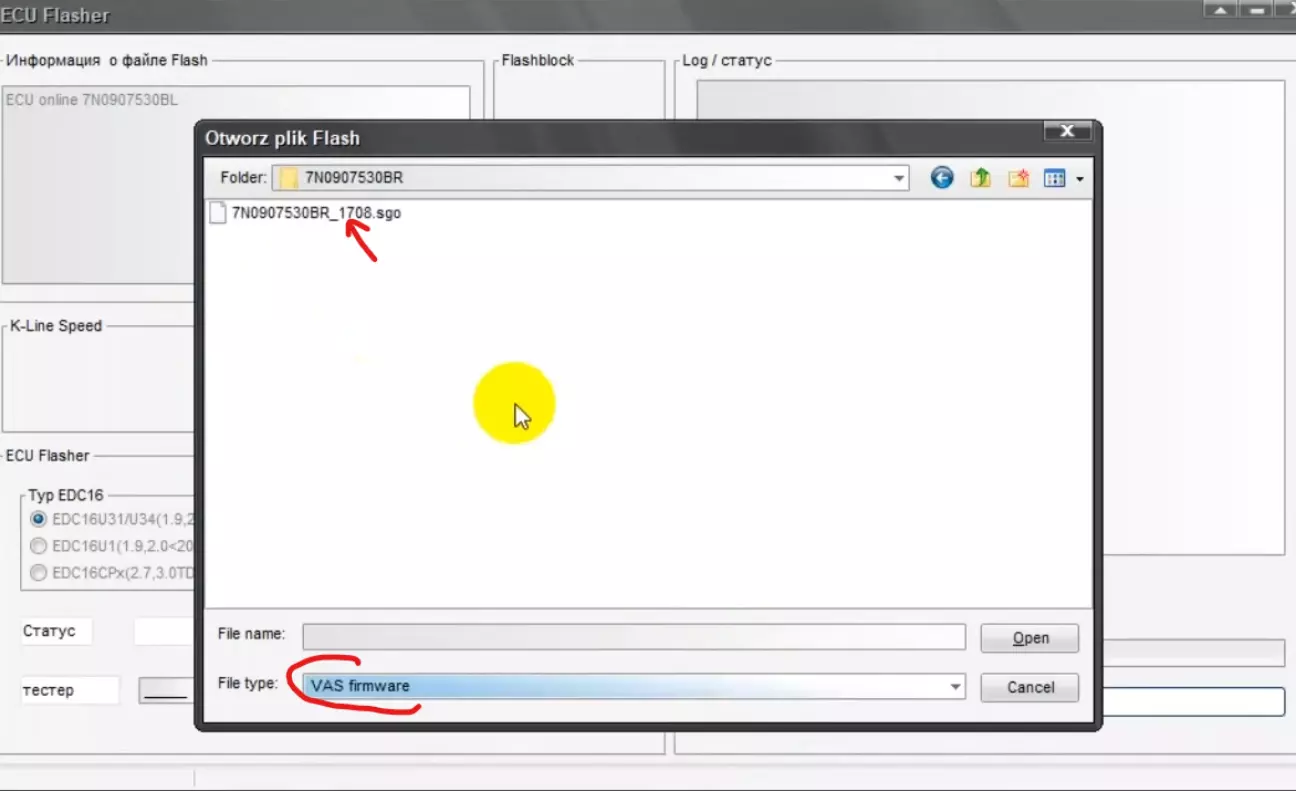This screenshot has width=1296, height=791.
Task: Choose the EDC16U1 radio option
Action: coord(39,546)
